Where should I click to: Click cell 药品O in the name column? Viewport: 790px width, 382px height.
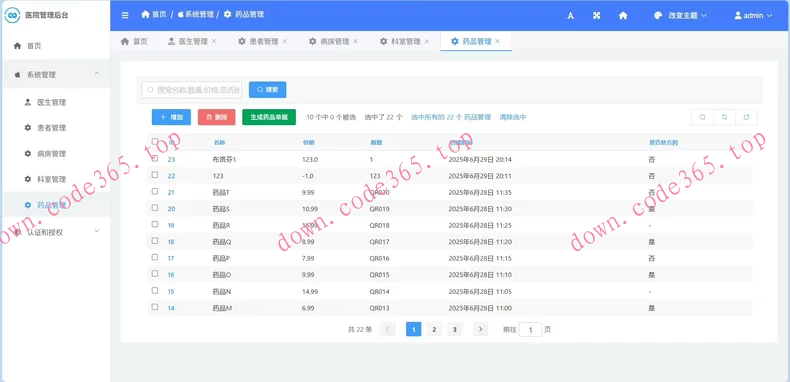click(222, 275)
